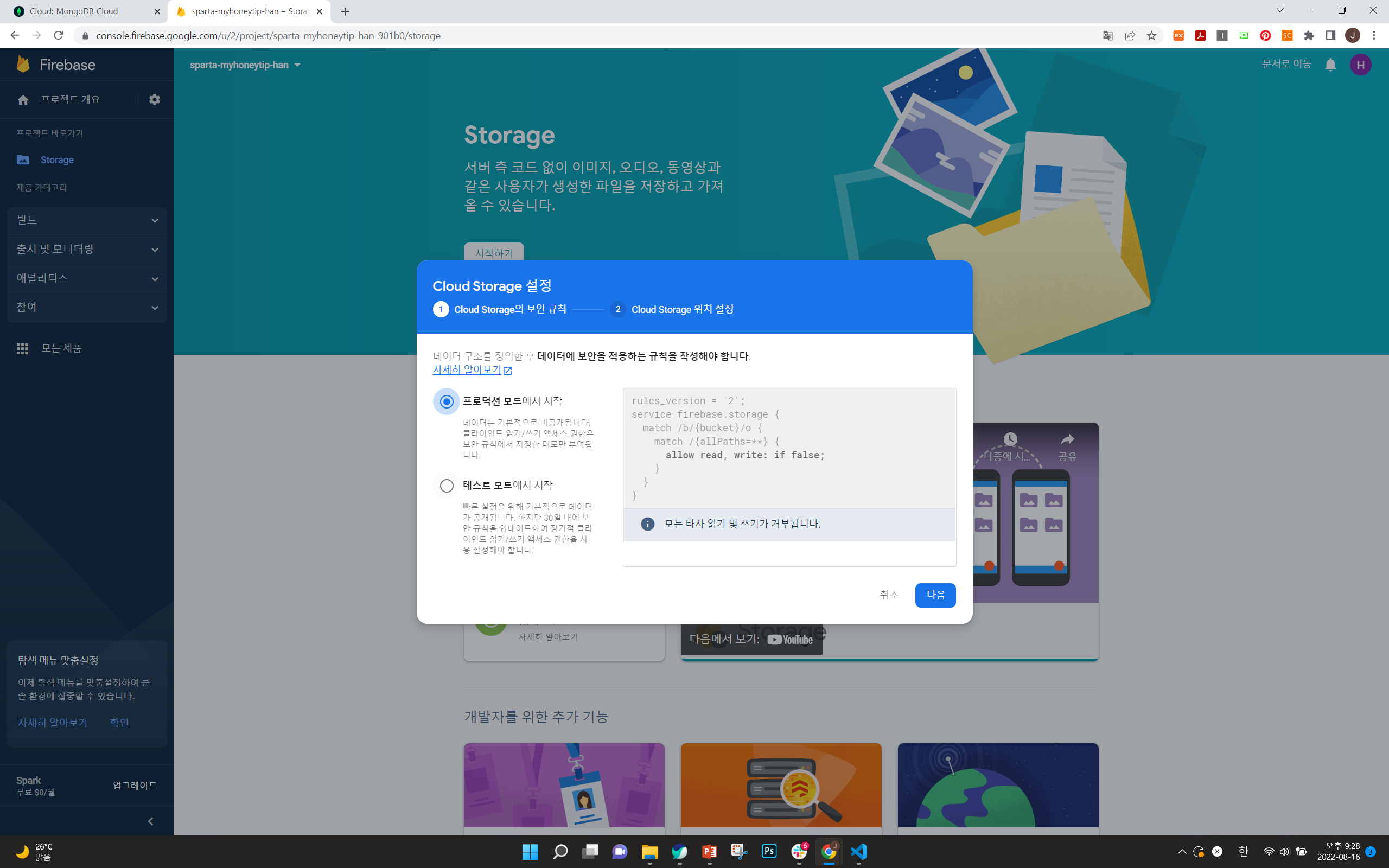The image size is (1389, 868).
Task: Expand the 애널리틱스 category
Action: pyautogui.click(x=87, y=278)
